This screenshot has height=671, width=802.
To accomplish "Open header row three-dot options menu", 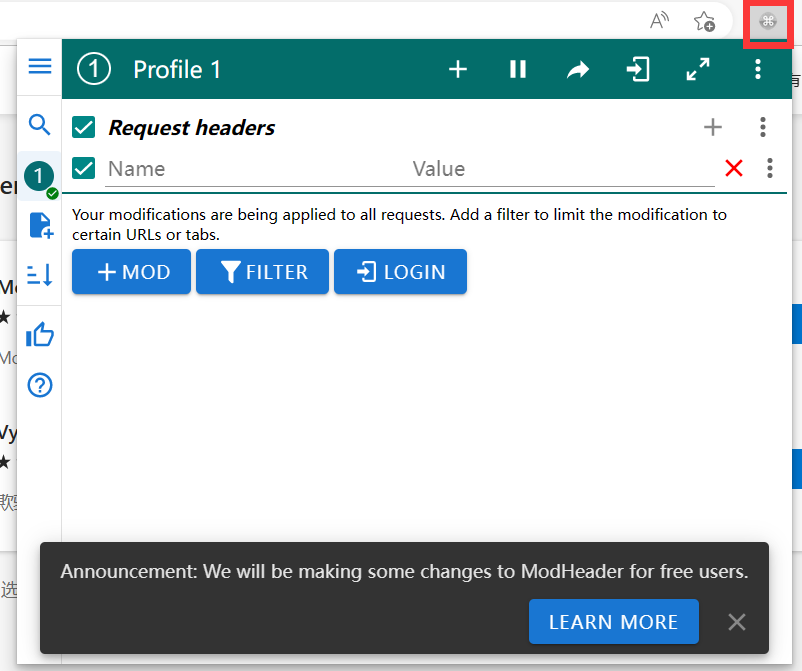I will 769,168.
